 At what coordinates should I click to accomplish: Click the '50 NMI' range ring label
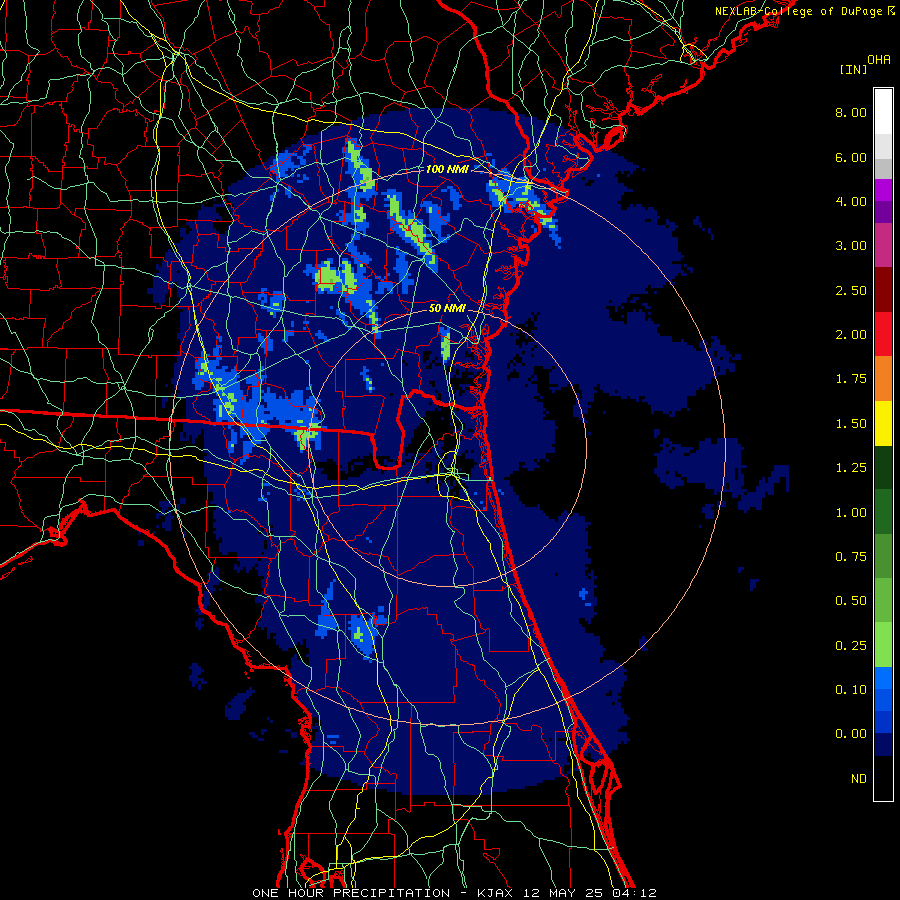click(x=447, y=308)
